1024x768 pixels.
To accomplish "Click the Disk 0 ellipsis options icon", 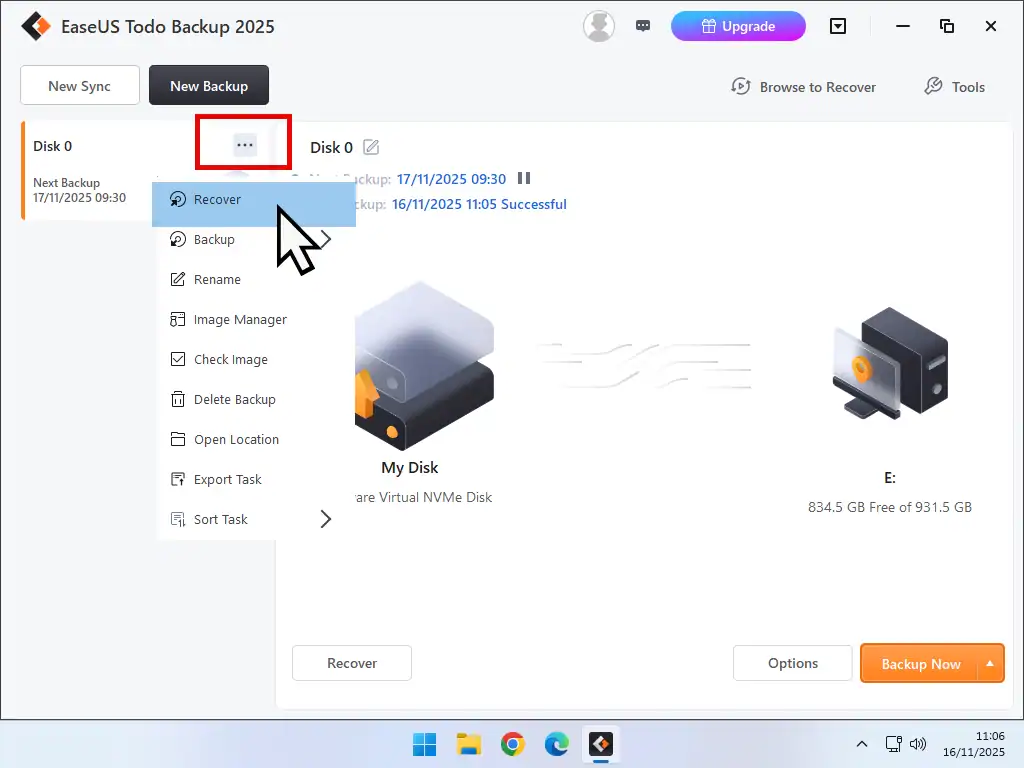I will point(242,144).
